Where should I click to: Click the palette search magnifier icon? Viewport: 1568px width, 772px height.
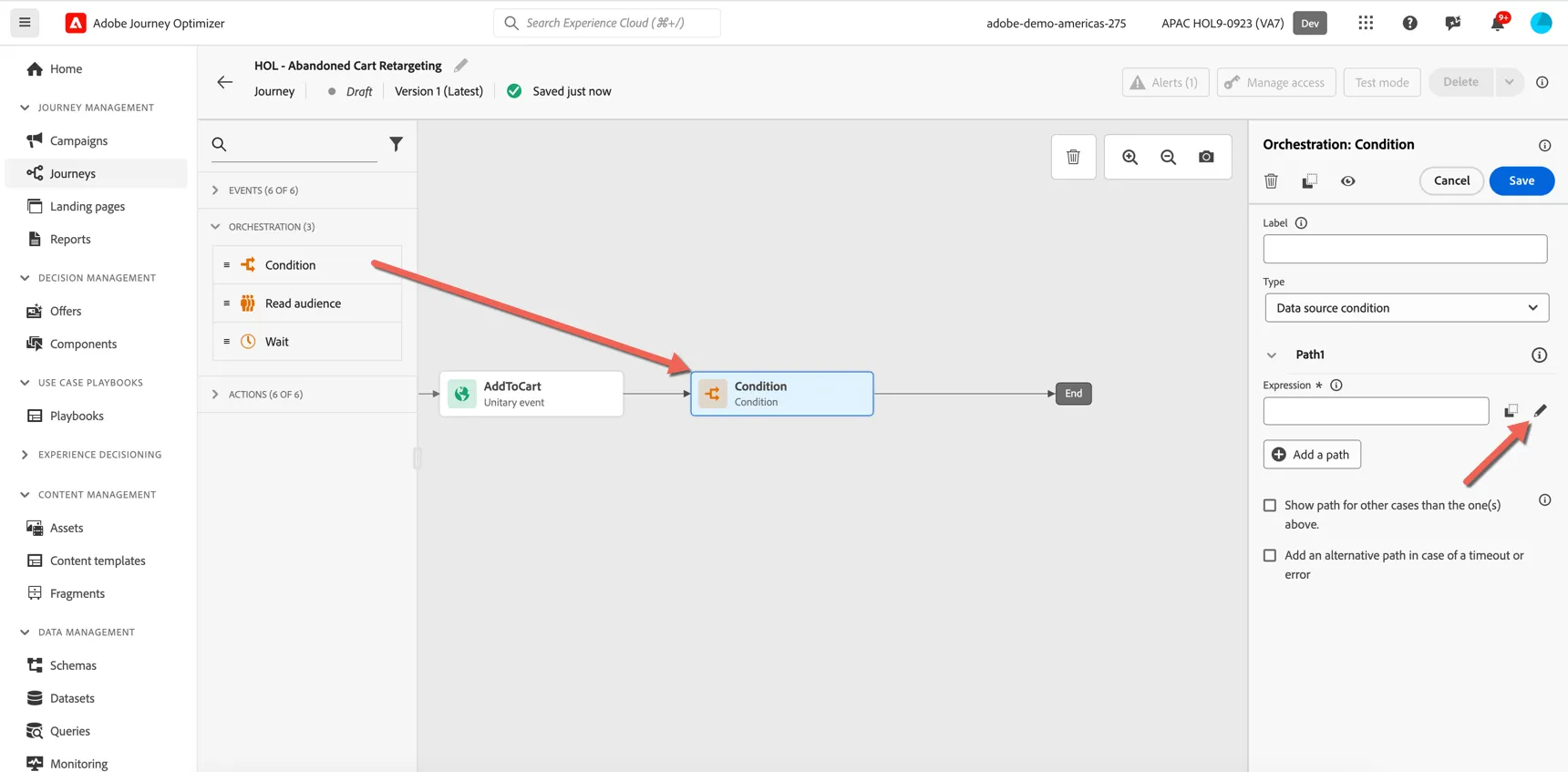[219, 144]
